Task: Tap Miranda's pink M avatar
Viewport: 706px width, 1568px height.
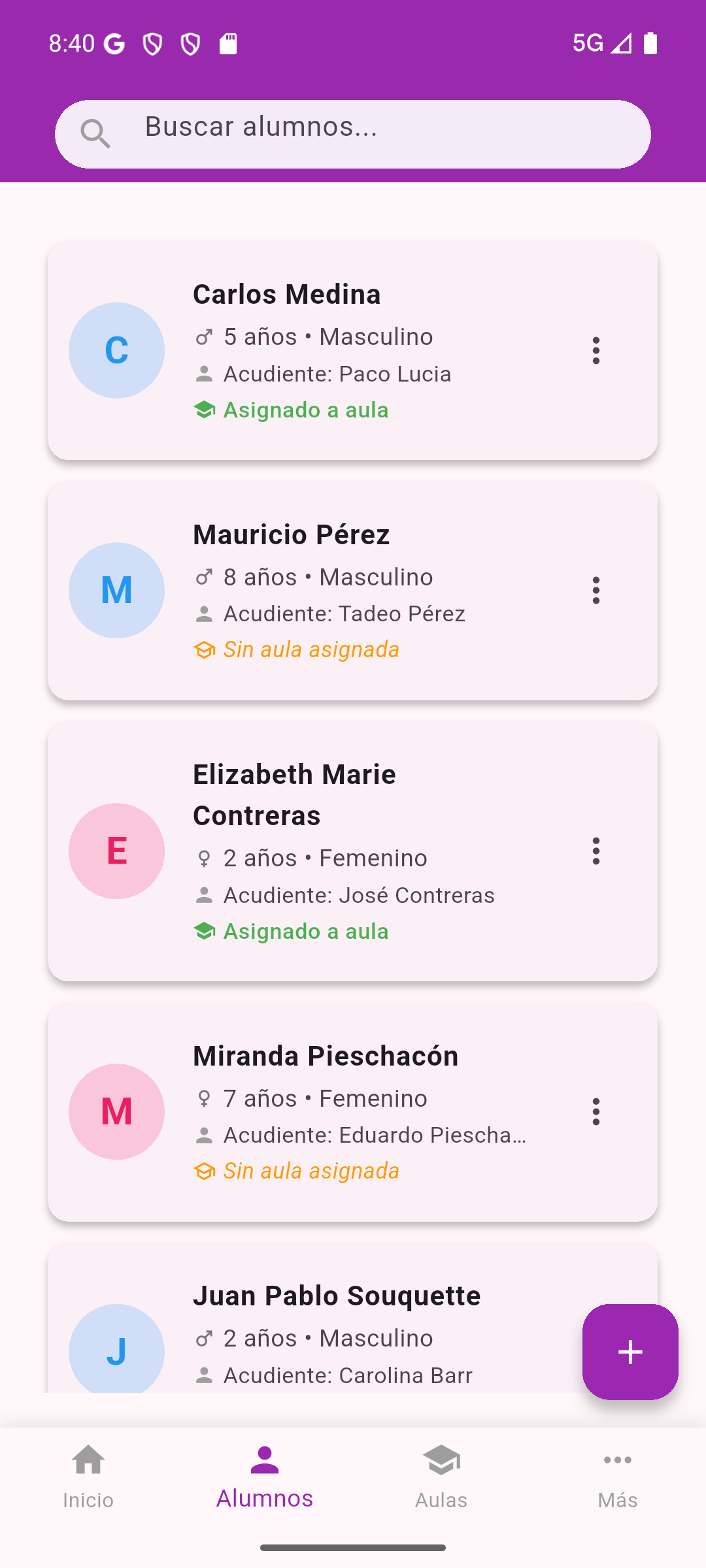Action: (116, 1111)
